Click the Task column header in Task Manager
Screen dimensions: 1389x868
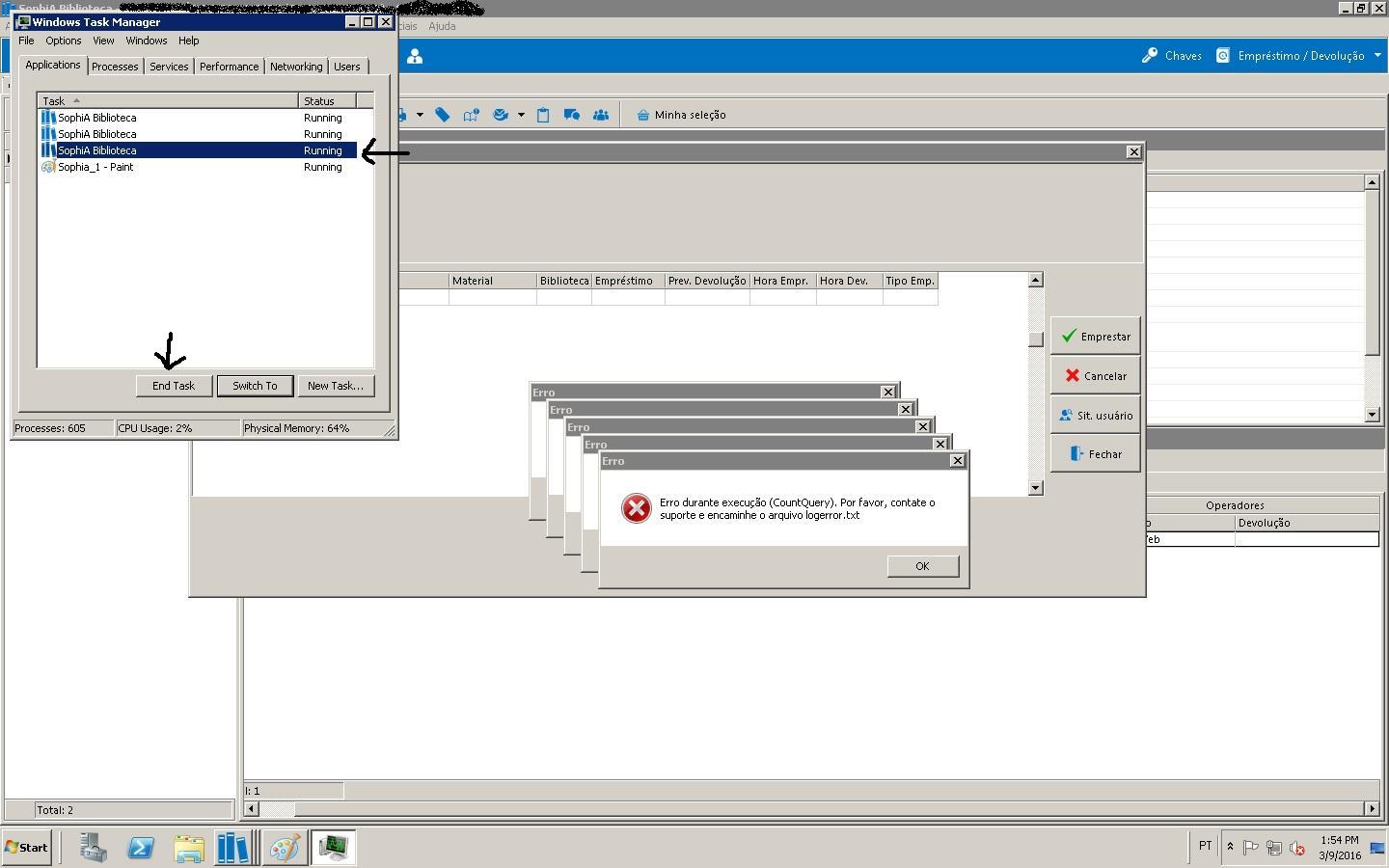[x=168, y=100]
